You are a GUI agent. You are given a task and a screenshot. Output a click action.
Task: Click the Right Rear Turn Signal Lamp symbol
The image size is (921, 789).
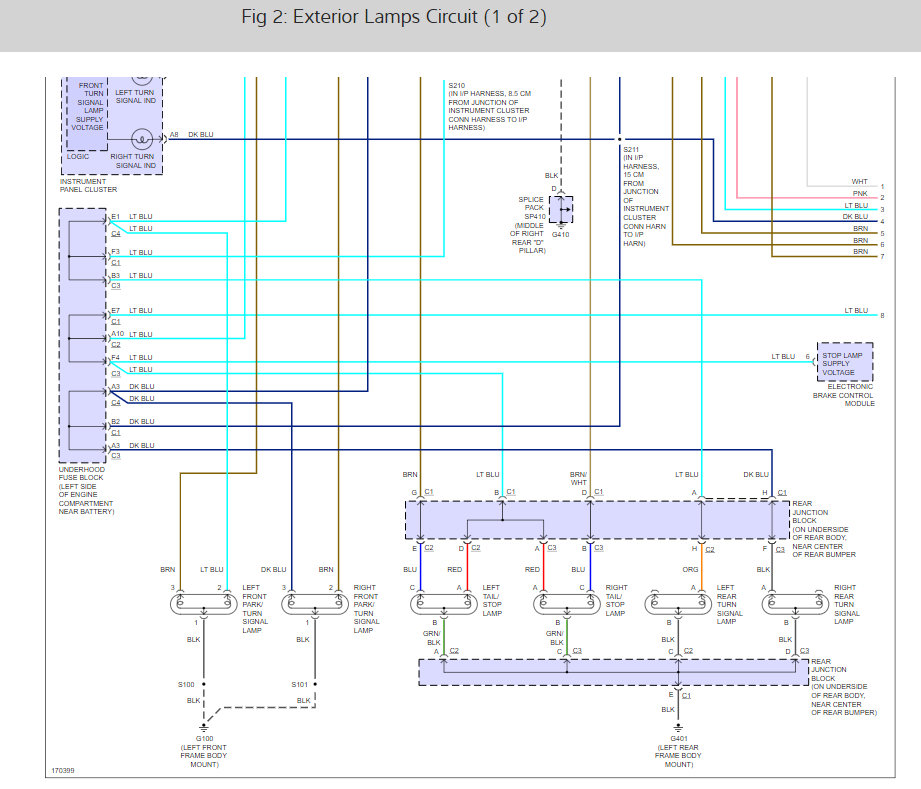(x=795, y=604)
